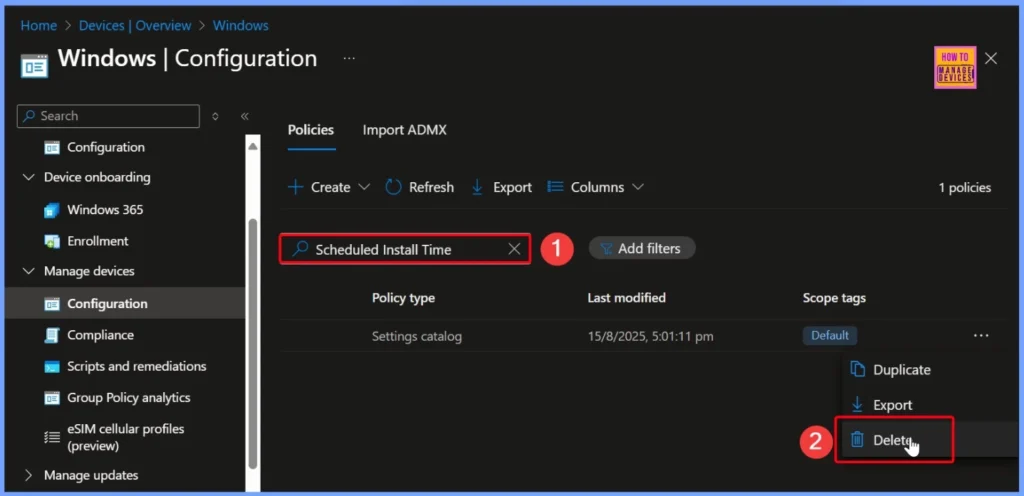This screenshot has width=1024, height=496.
Task: Click the Scheduled Install Time search box
Action: 405,249
